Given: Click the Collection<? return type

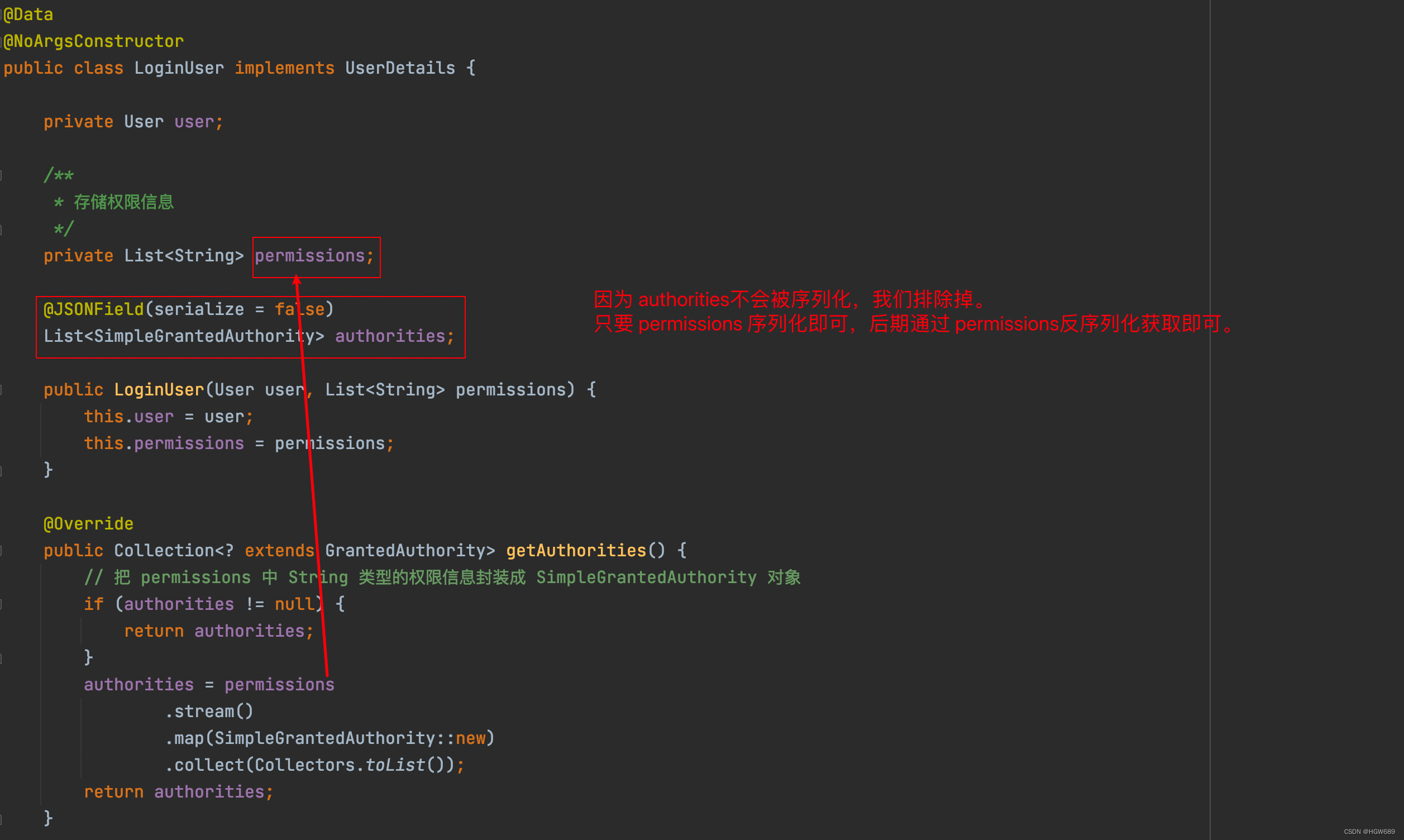Looking at the screenshot, I should 174,550.
